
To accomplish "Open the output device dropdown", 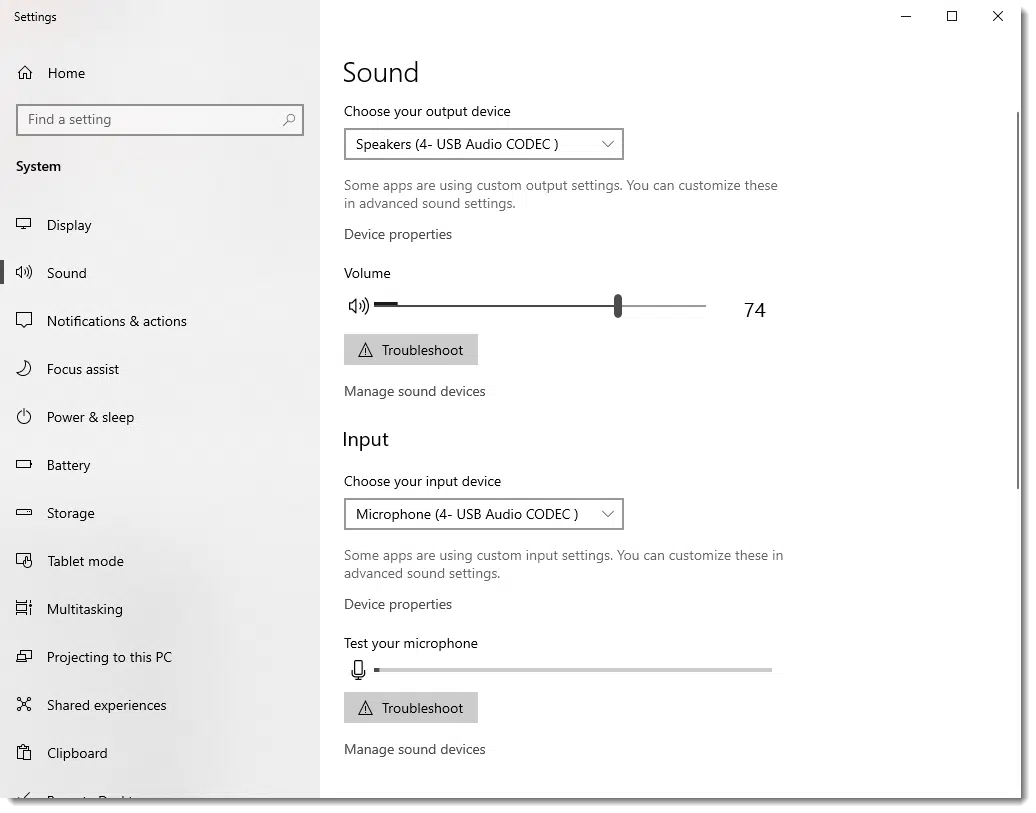I will 484,144.
